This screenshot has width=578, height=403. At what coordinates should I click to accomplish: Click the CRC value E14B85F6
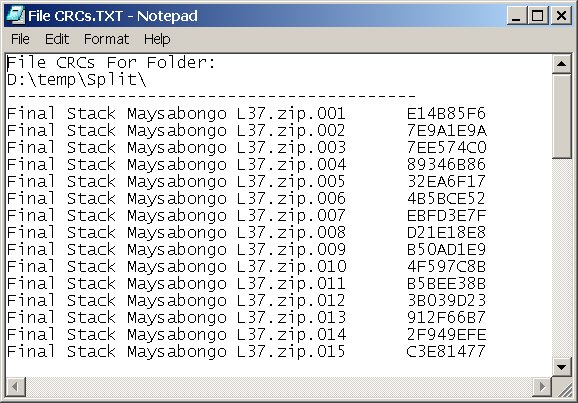(x=446, y=114)
